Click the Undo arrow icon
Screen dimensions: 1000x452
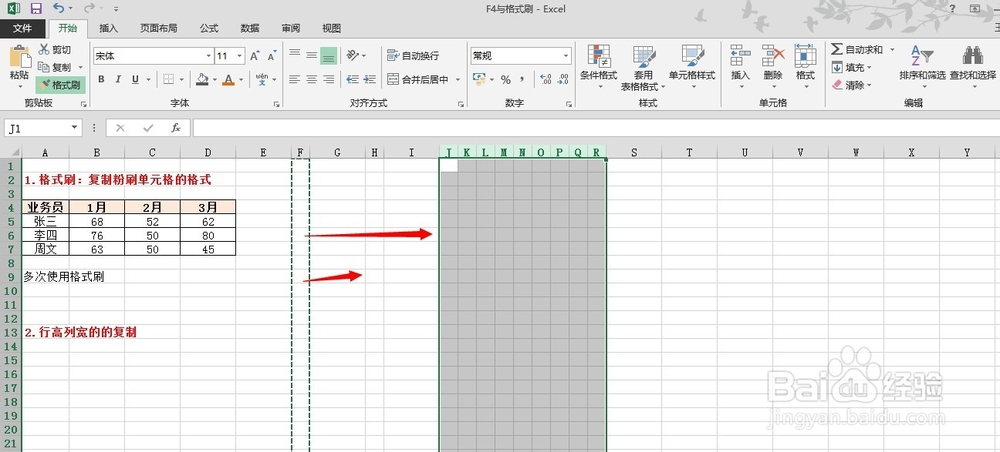tap(59, 8)
